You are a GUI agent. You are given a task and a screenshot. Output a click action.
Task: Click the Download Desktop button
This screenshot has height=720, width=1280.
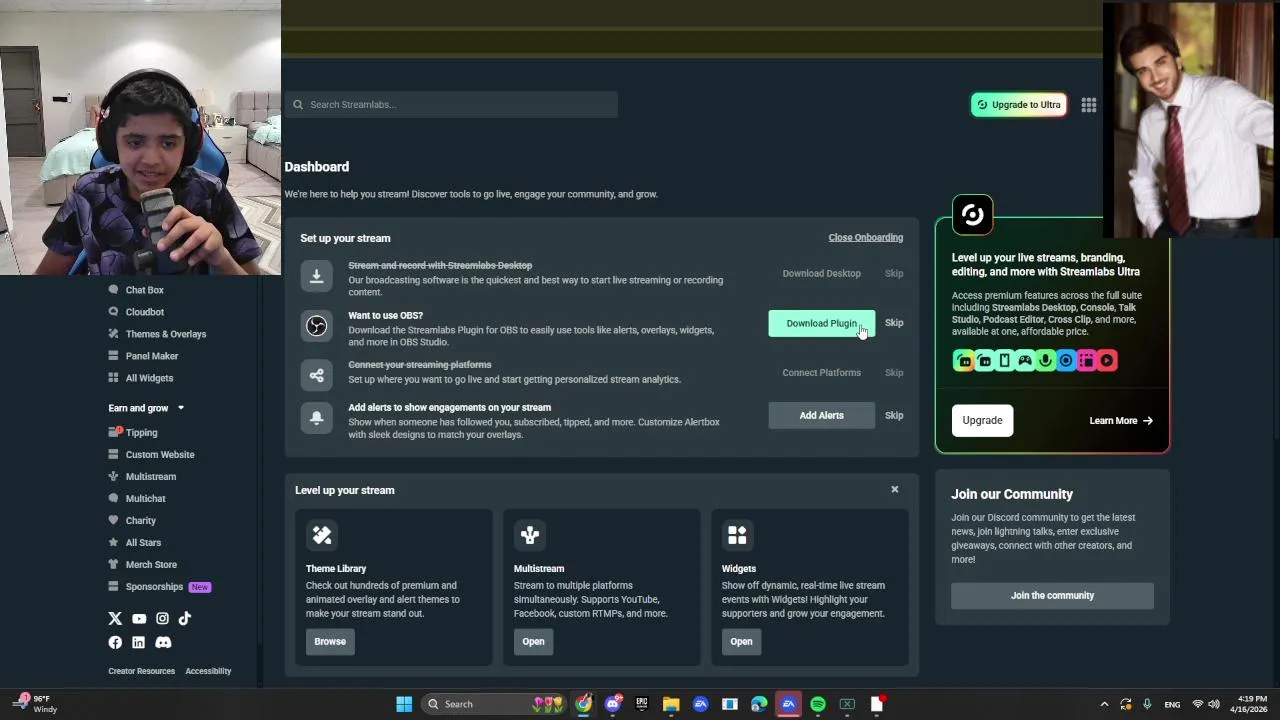point(821,274)
